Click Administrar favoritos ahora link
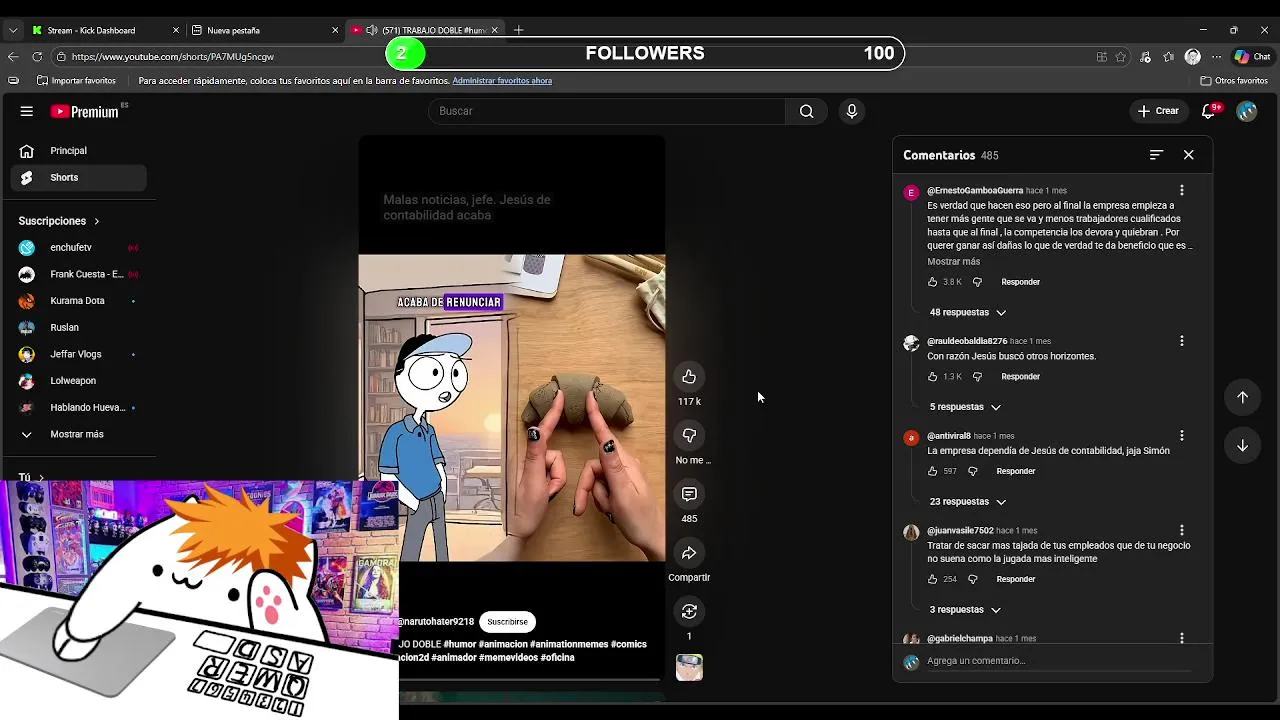This screenshot has width=1280, height=720. (502, 81)
